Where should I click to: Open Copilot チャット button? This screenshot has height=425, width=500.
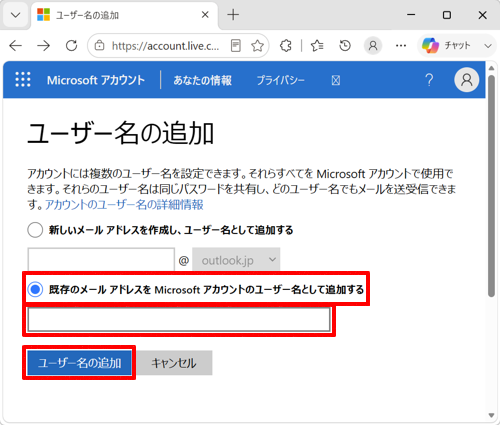(446, 46)
